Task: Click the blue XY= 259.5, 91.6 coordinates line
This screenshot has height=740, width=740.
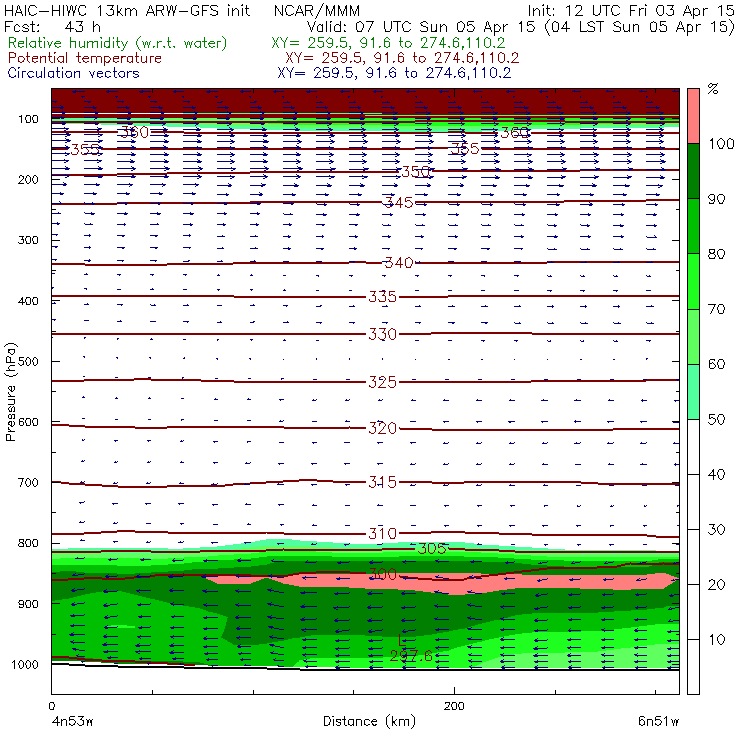Action: (x=394, y=73)
